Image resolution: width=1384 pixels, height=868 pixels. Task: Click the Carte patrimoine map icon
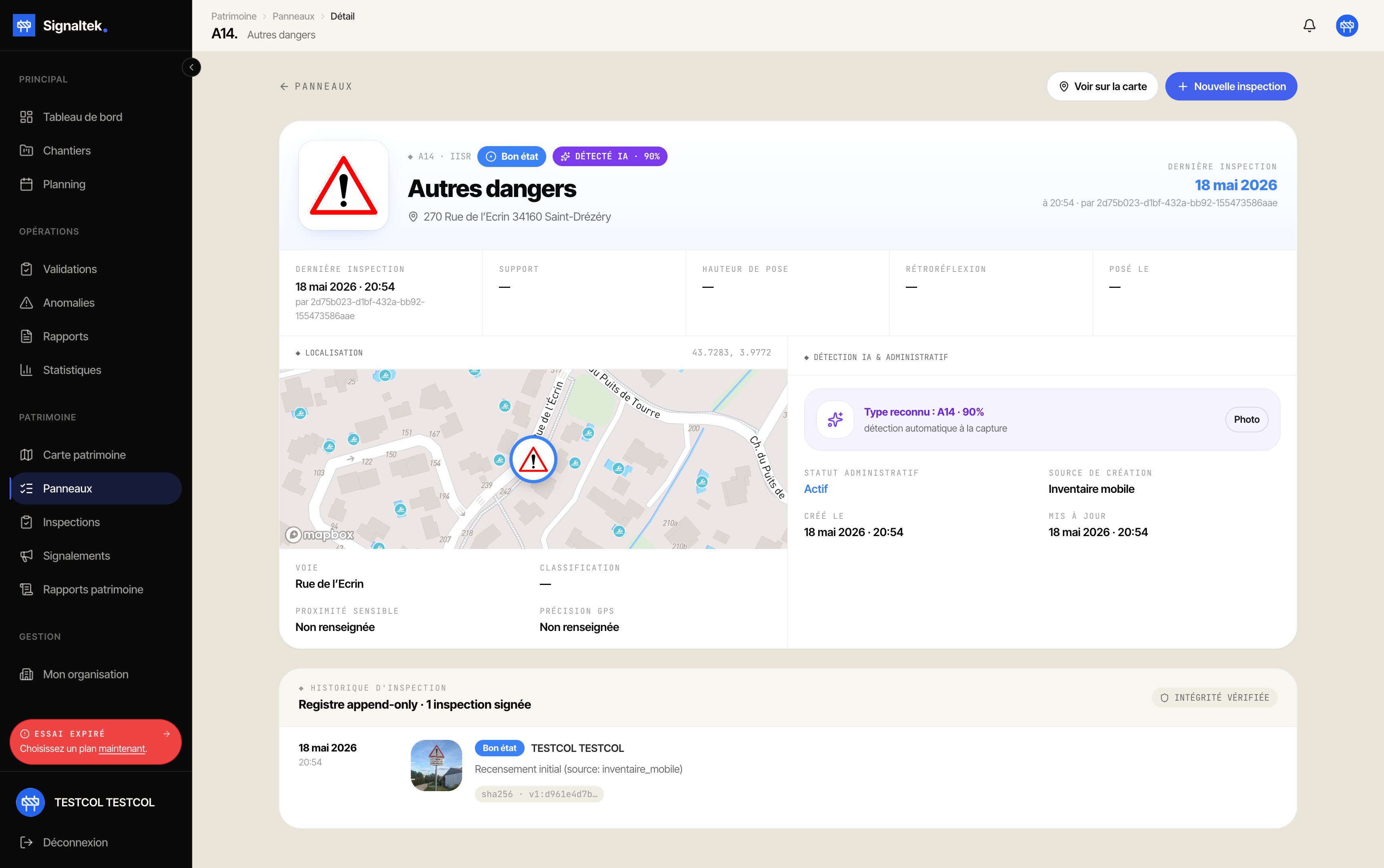point(26,455)
